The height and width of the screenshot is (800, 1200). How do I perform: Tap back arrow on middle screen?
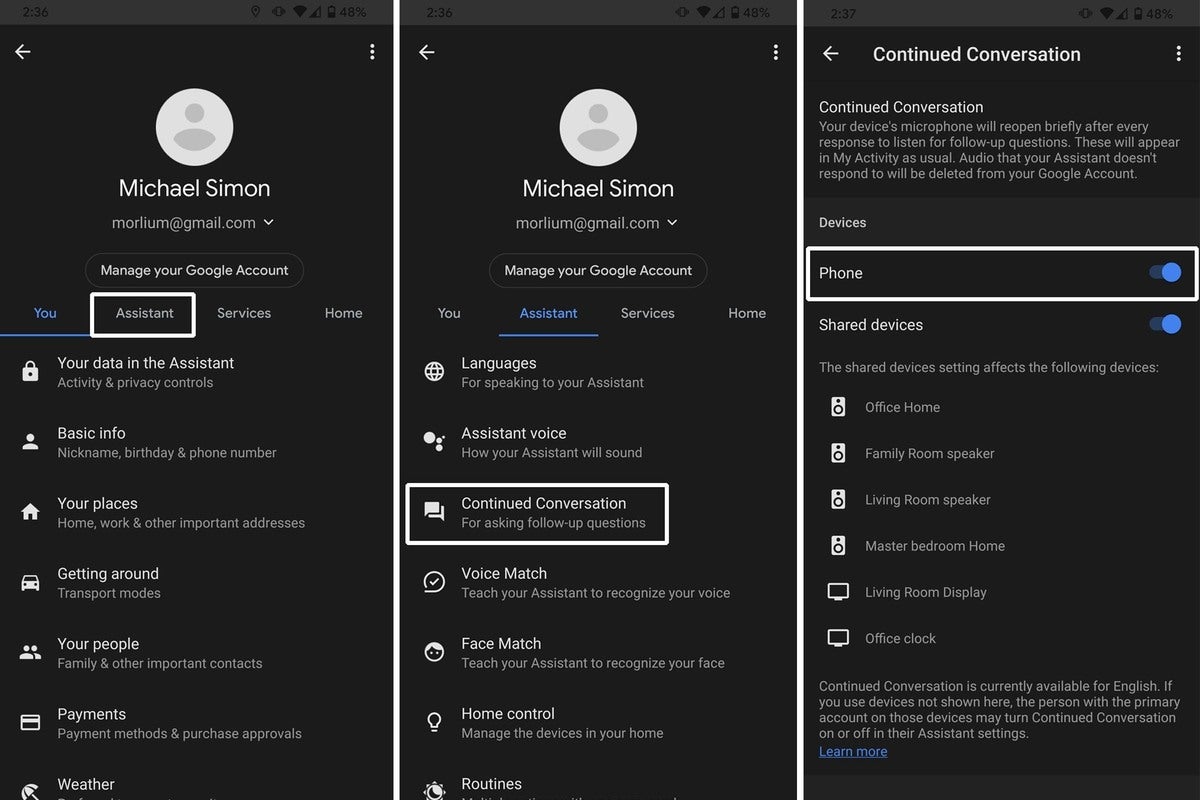point(427,52)
